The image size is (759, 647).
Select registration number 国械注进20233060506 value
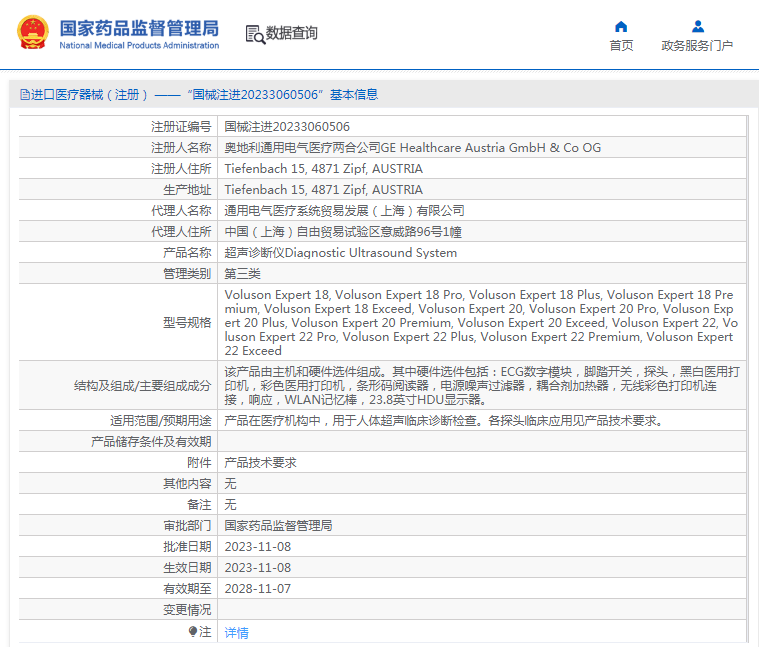click(x=287, y=127)
